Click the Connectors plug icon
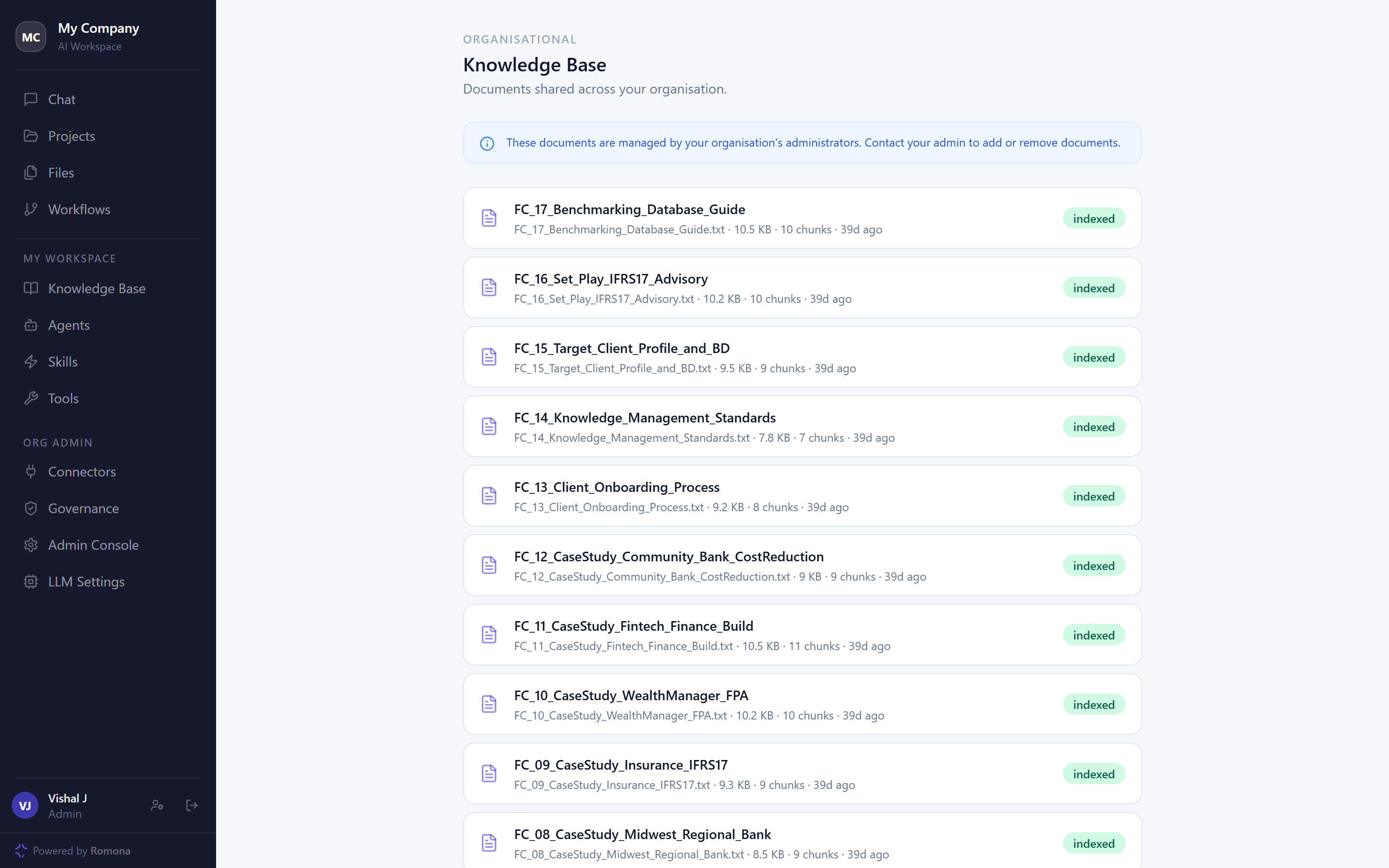Image resolution: width=1389 pixels, height=868 pixels. coord(31,472)
